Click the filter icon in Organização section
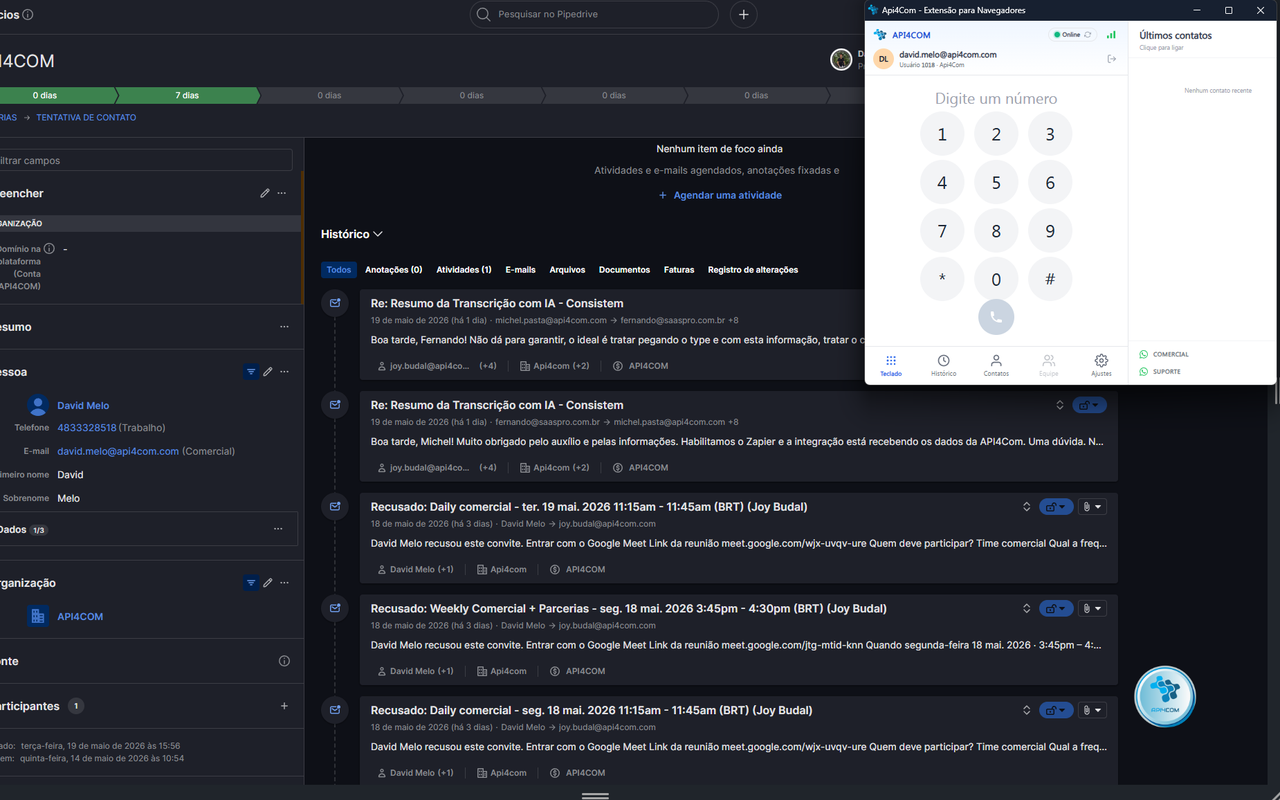 251,583
